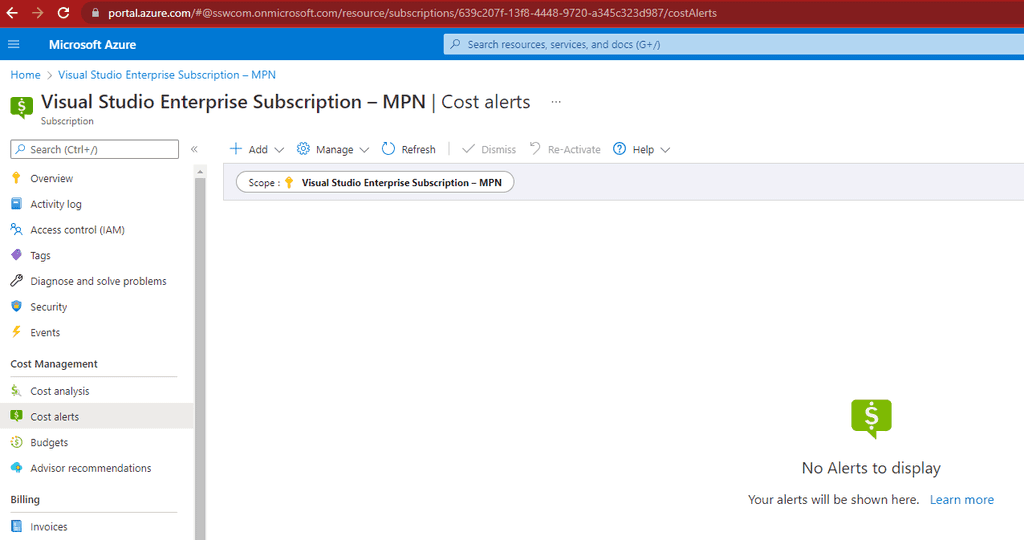Open the Azure portal hamburger menu
The width and height of the screenshot is (1024, 540).
tap(14, 44)
